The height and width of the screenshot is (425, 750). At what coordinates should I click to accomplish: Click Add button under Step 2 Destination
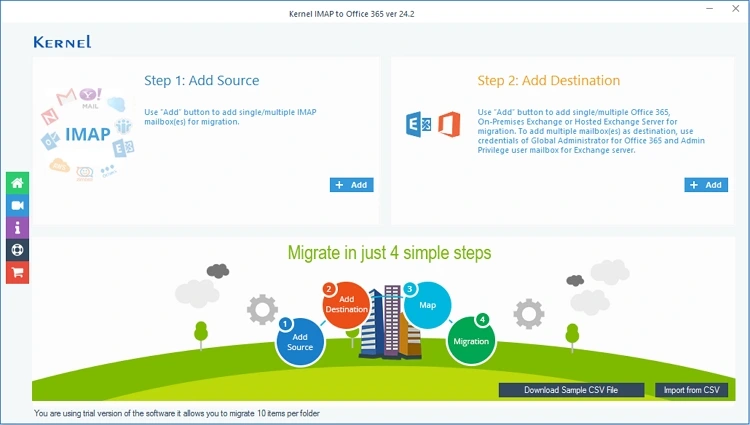pos(706,185)
